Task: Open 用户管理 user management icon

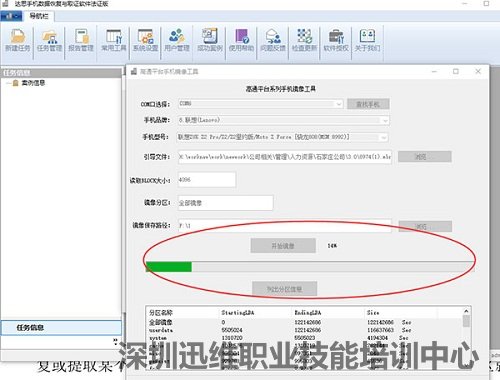Action: 177,41
